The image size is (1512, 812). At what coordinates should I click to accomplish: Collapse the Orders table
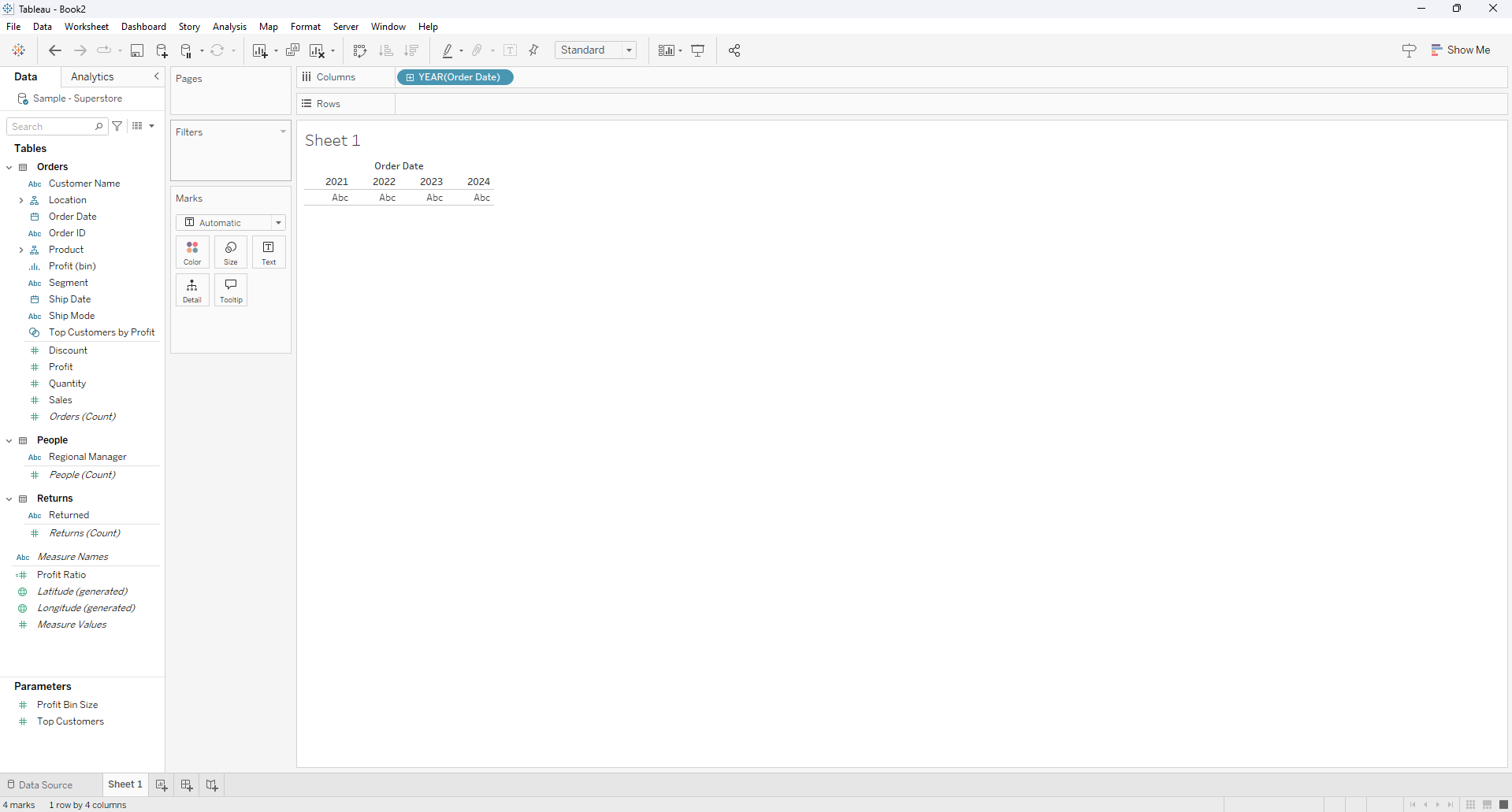pyautogui.click(x=9, y=167)
